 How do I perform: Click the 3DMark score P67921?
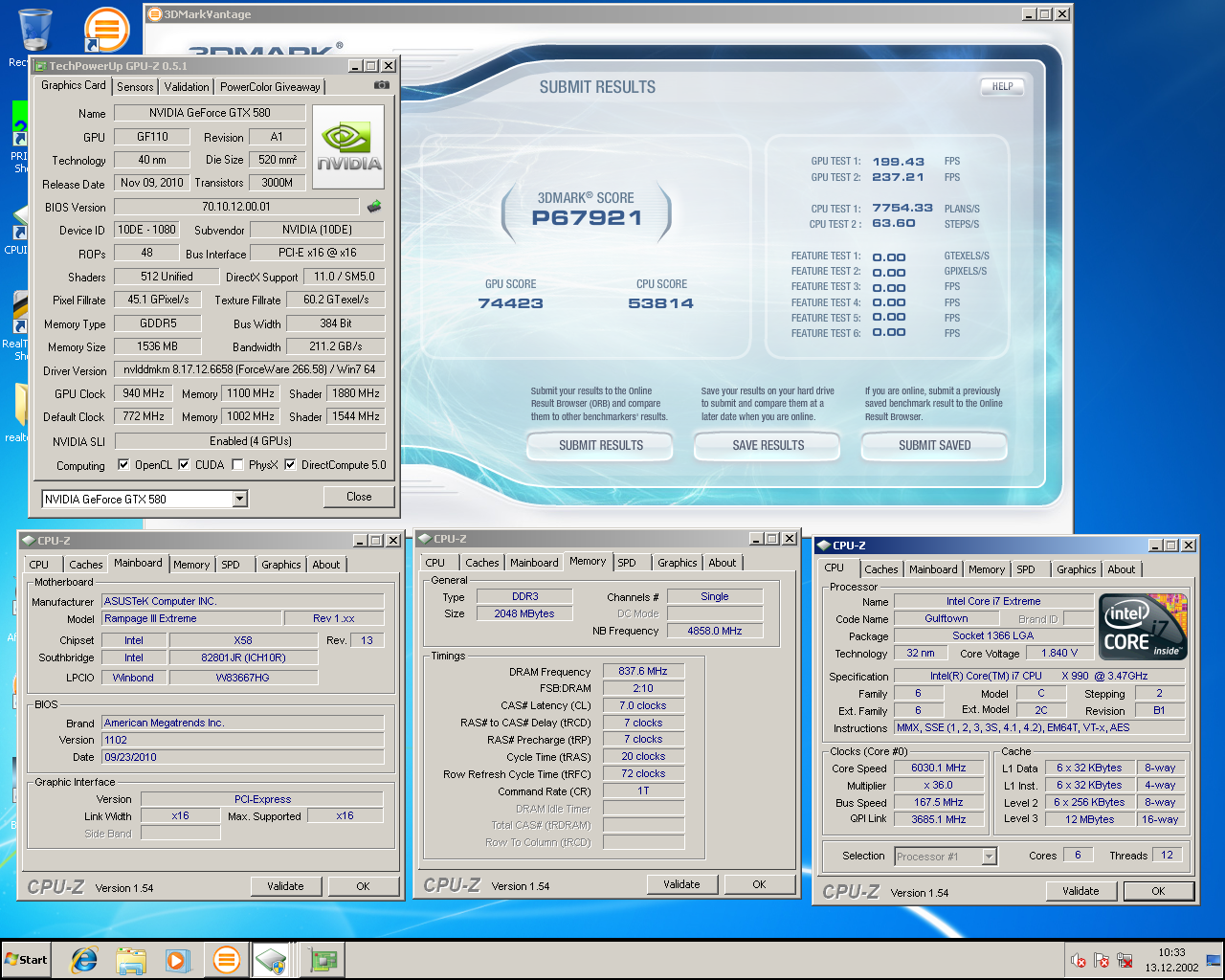point(587,218)
